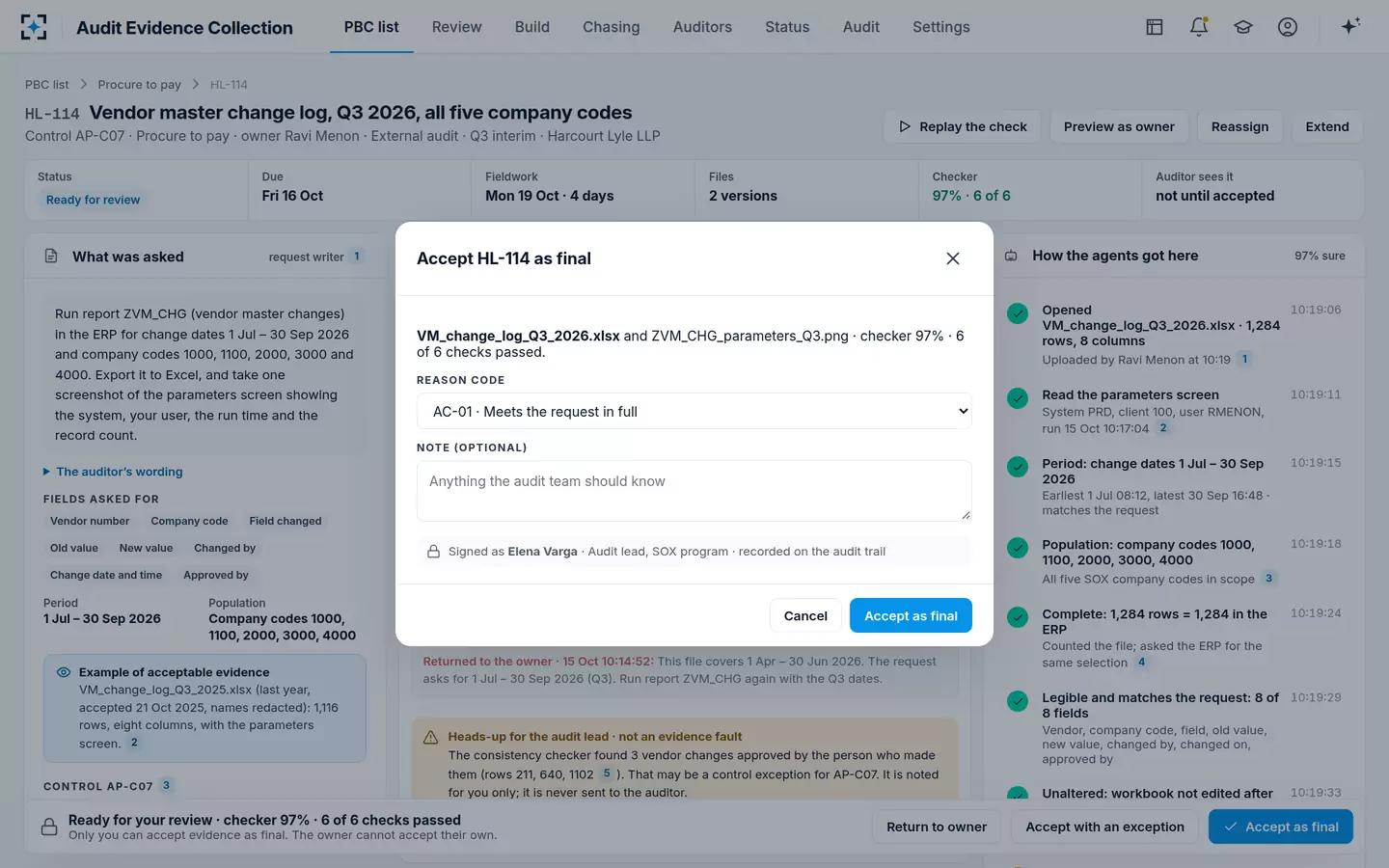The width and height of the screenshot is (1389, 868).
Task: Open the user profile icon
Action: pyautogui.click(x=1288, y=27)
